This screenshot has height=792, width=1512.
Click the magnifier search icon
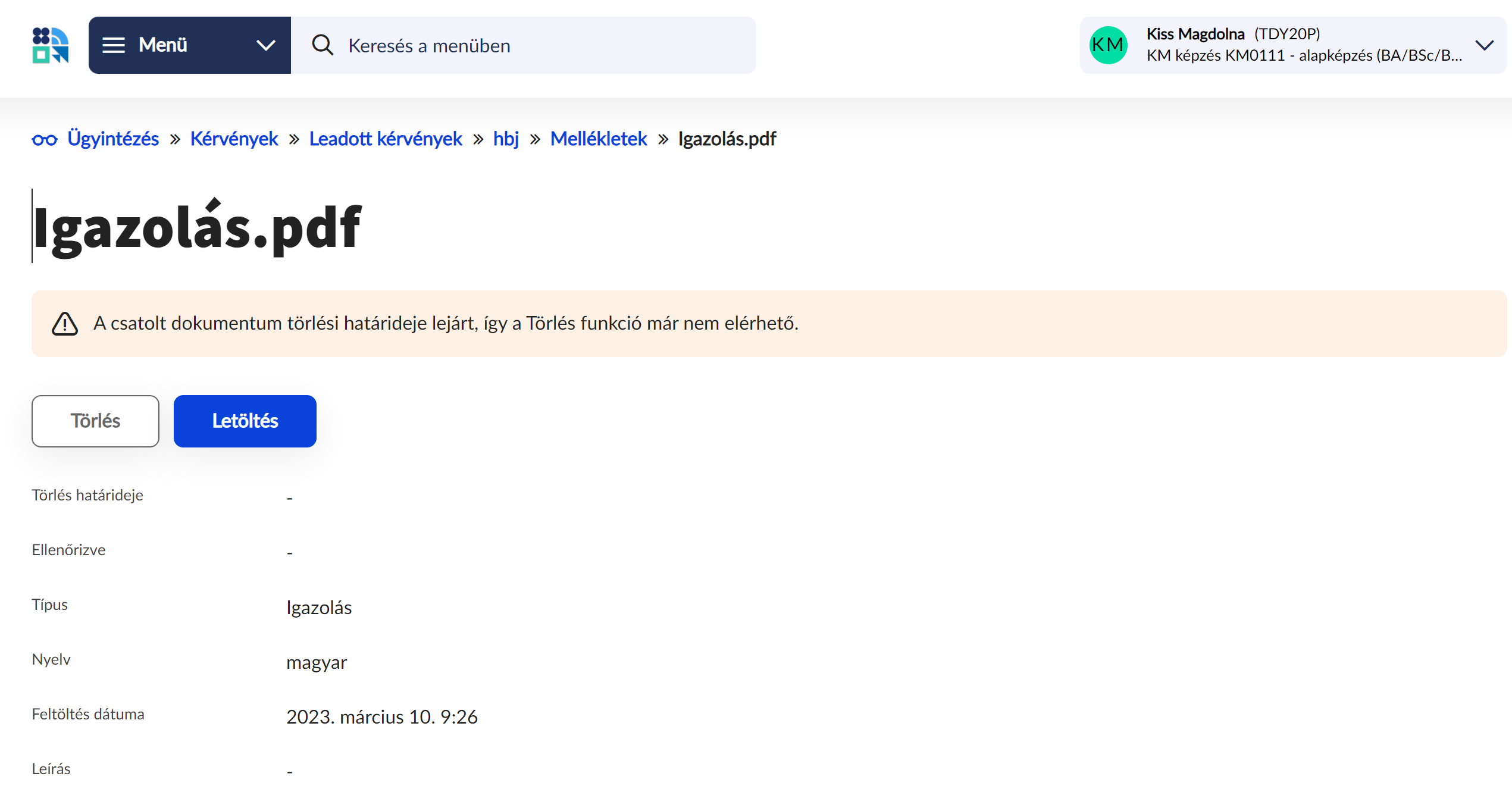click(x=323, y=45)
